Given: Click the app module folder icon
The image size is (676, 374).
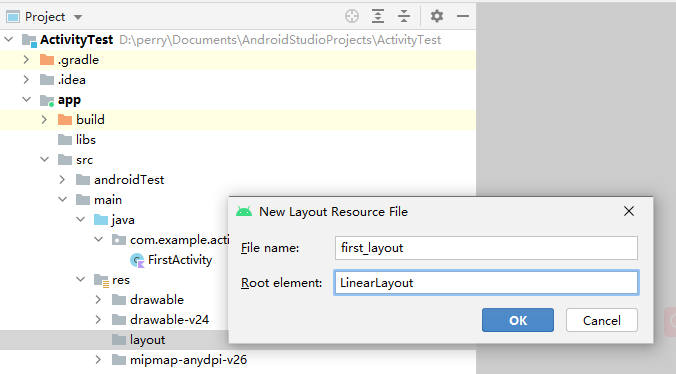Looking at the screenshot, I should point(47,100).
